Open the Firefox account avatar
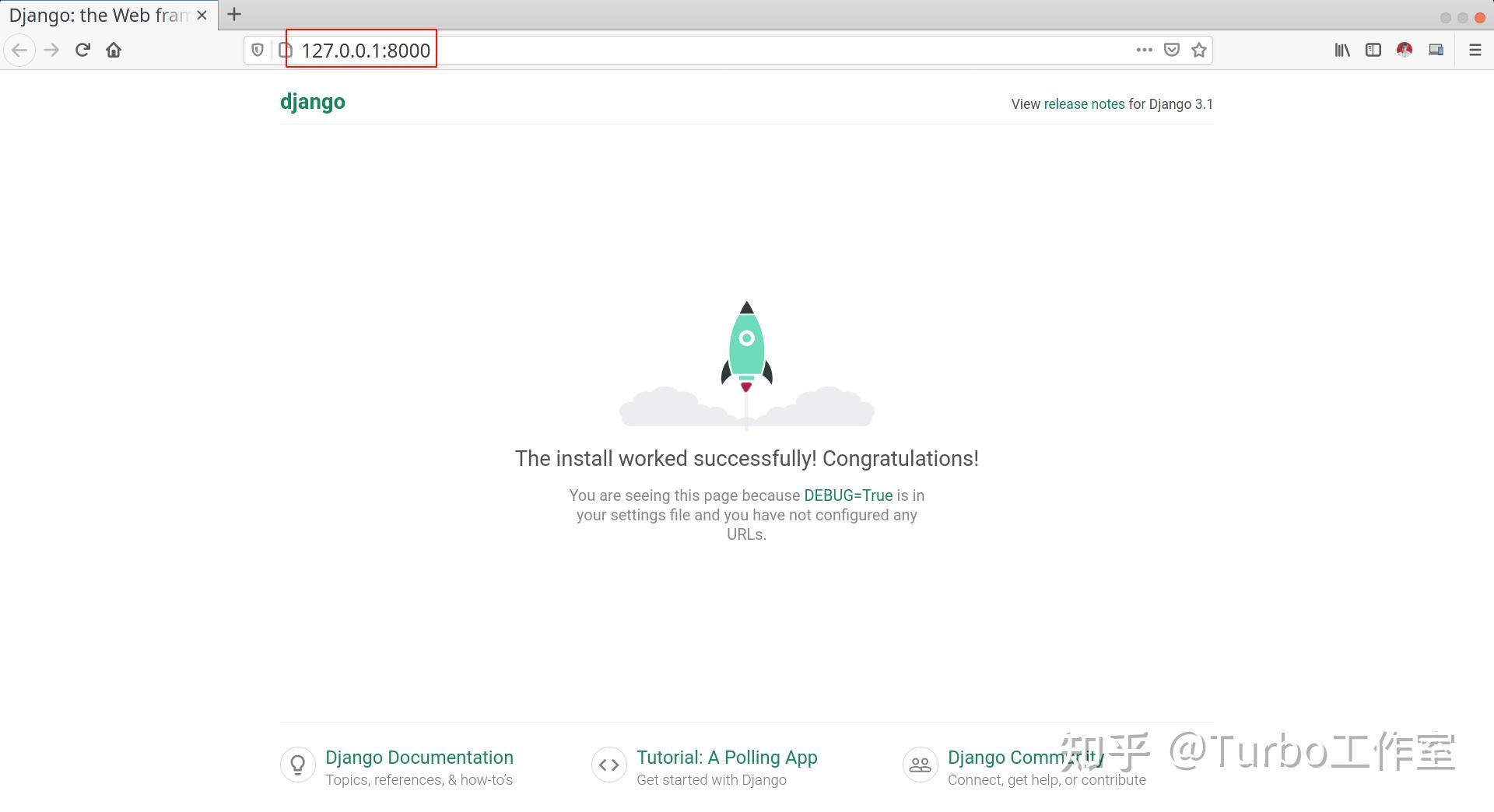Viewport: 1494px width, 812px height. point(1405,50)
